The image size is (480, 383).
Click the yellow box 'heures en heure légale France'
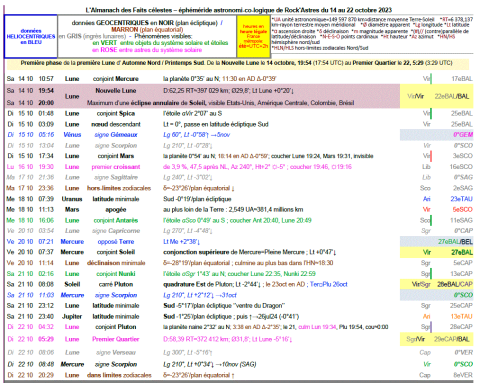[253, 36]
